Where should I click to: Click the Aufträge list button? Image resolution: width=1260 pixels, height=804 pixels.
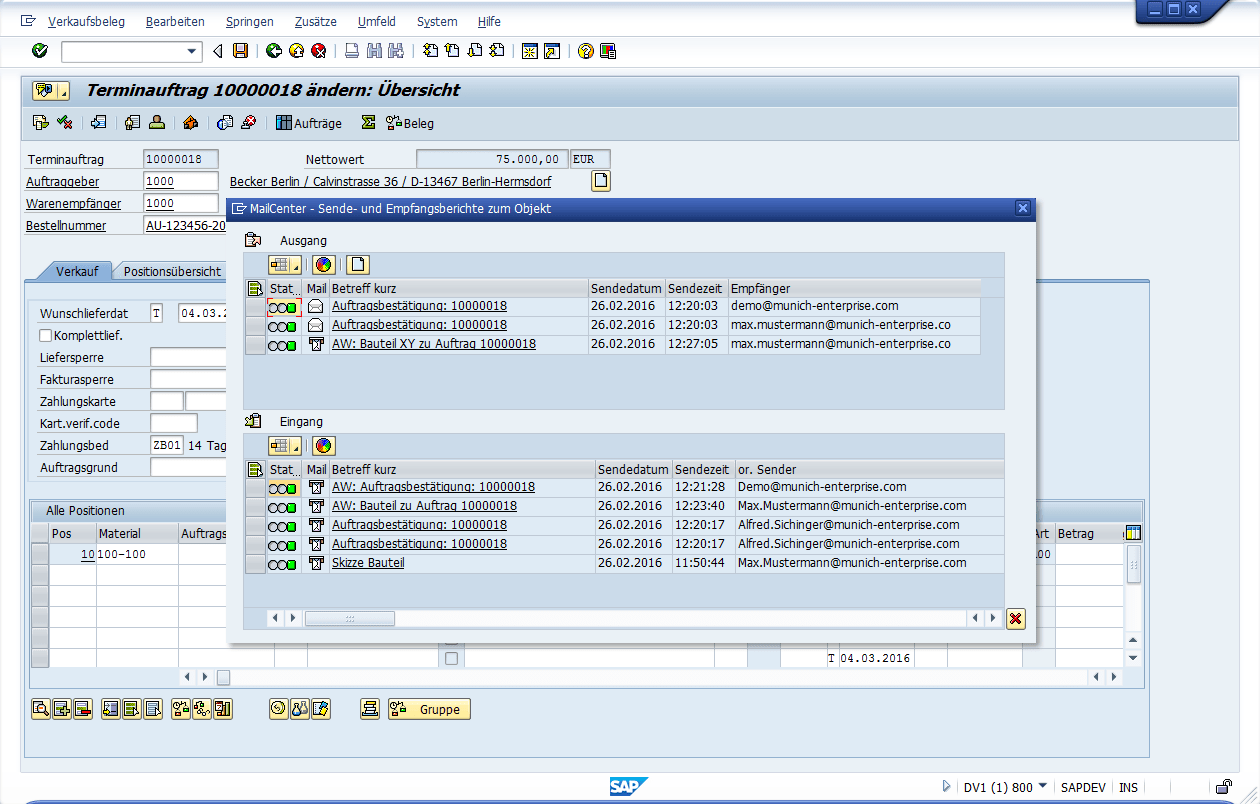coord(309,123)
